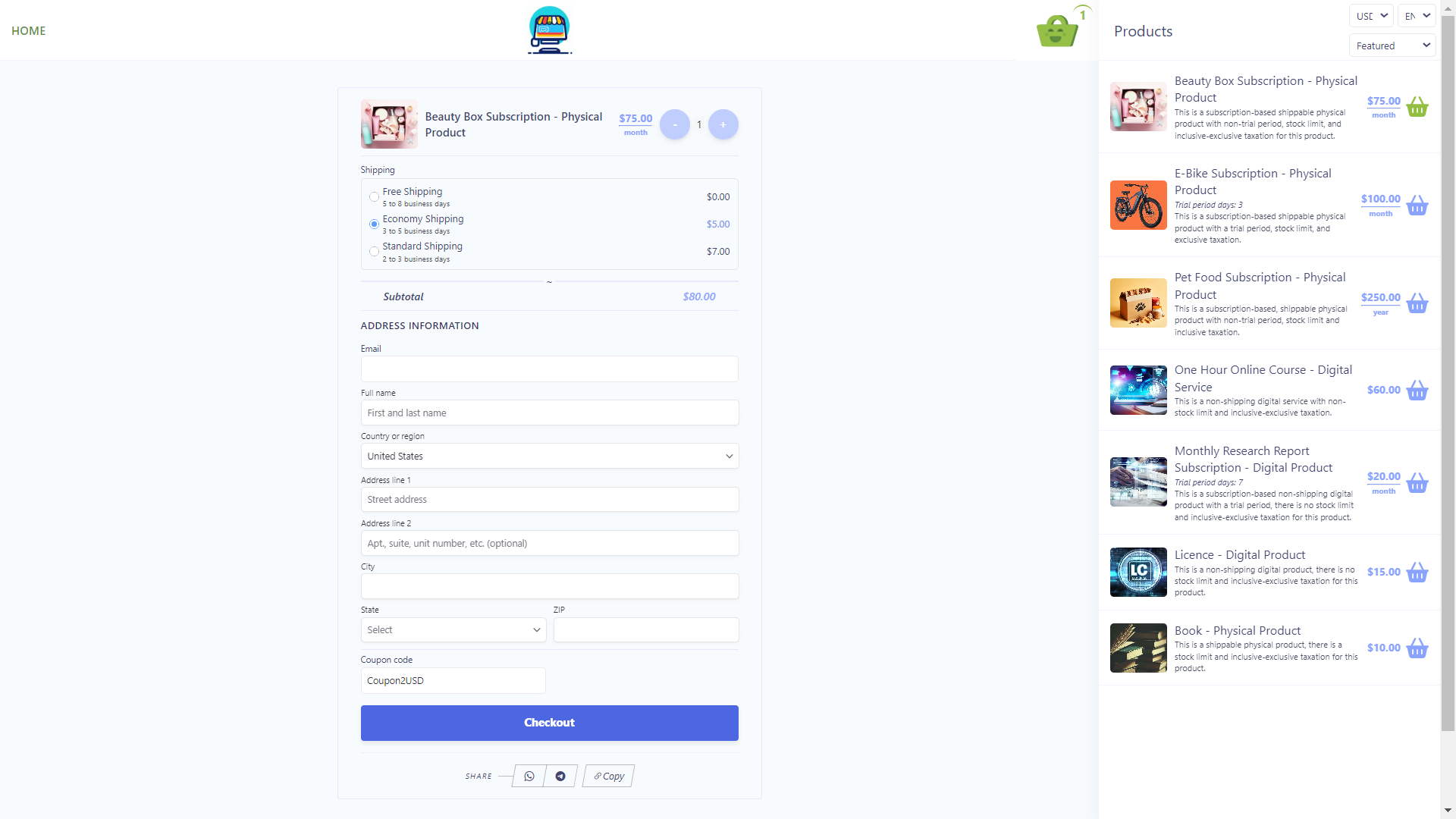Add Licence Digital Product to basket
1456x819 pixels.
tap(1417, 573)
